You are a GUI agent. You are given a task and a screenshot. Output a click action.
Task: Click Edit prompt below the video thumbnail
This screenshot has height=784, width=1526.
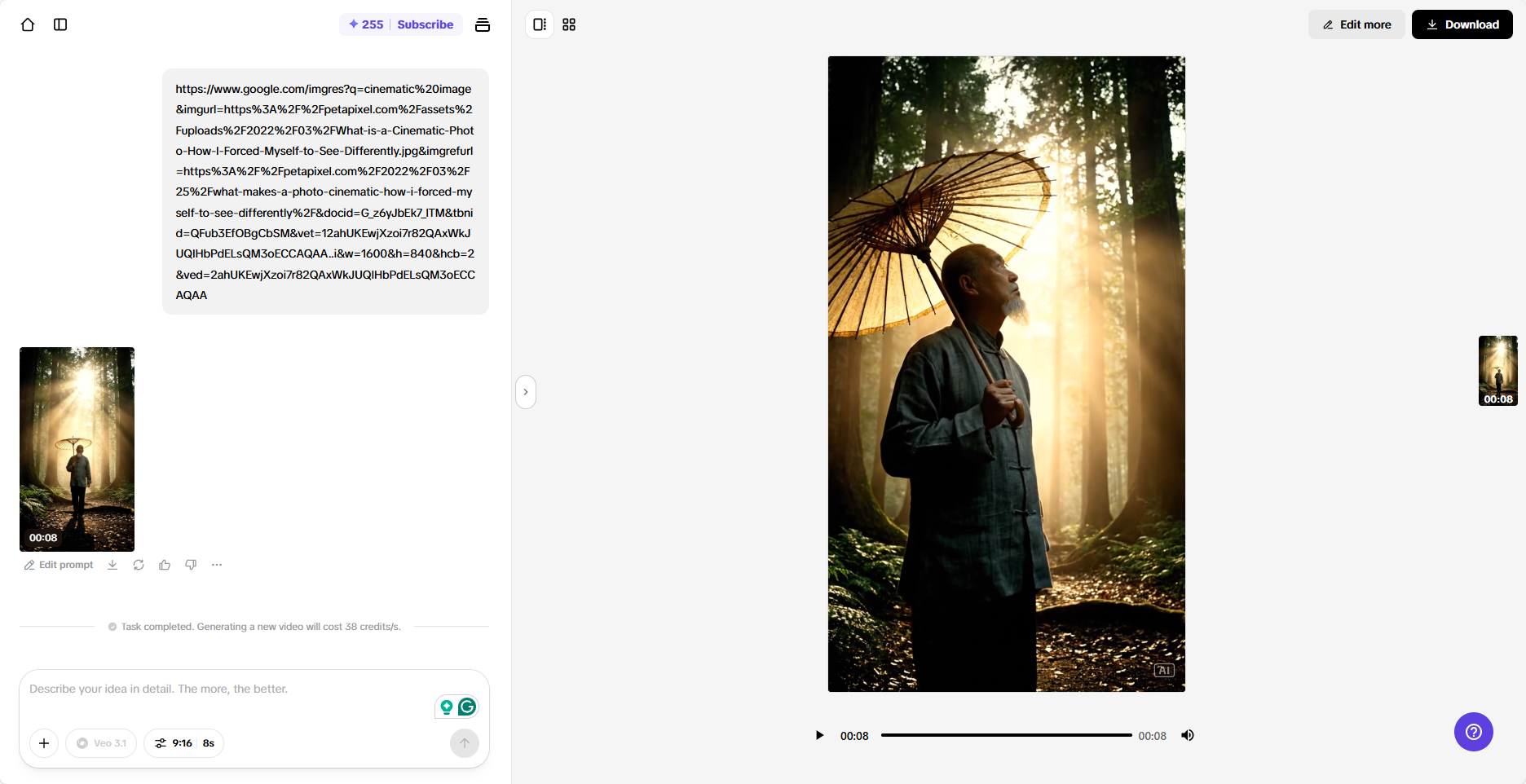(58, 564)
